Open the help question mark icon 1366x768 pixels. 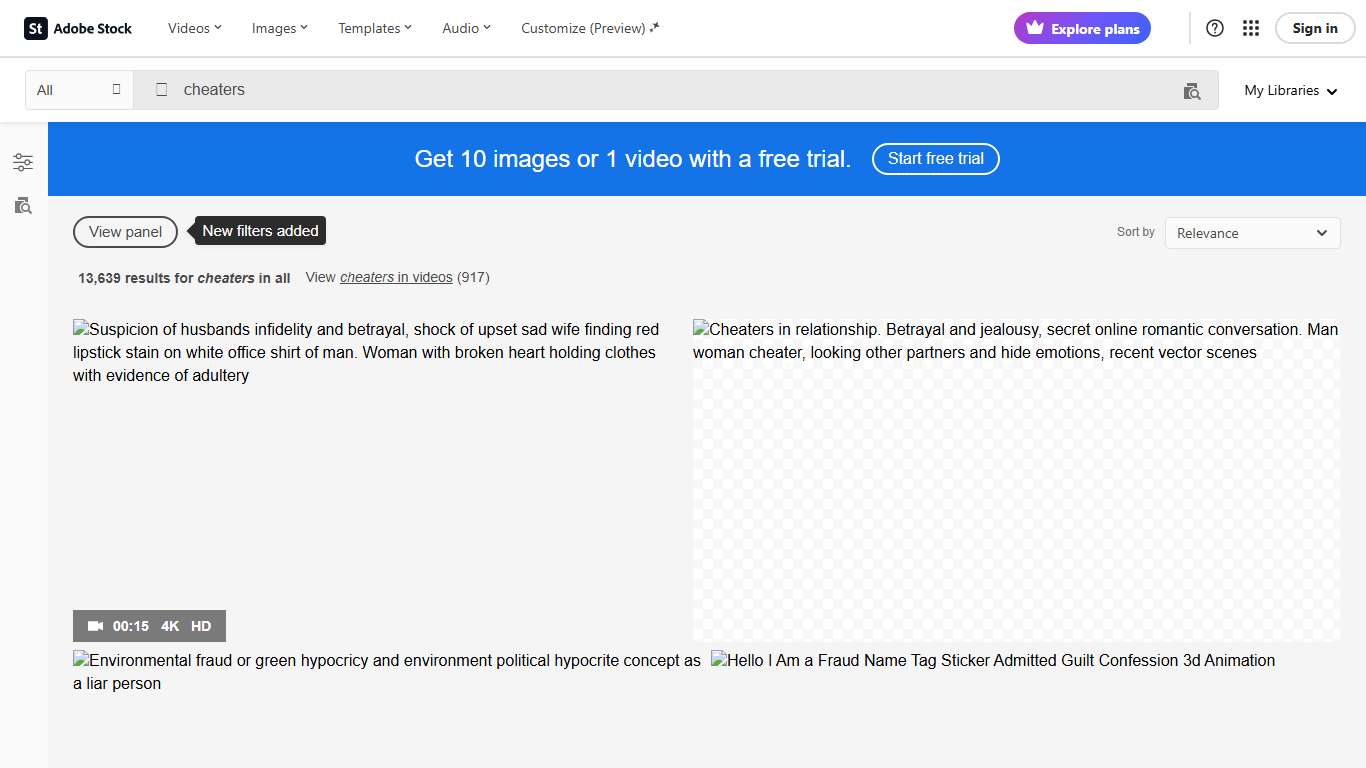1214,28
